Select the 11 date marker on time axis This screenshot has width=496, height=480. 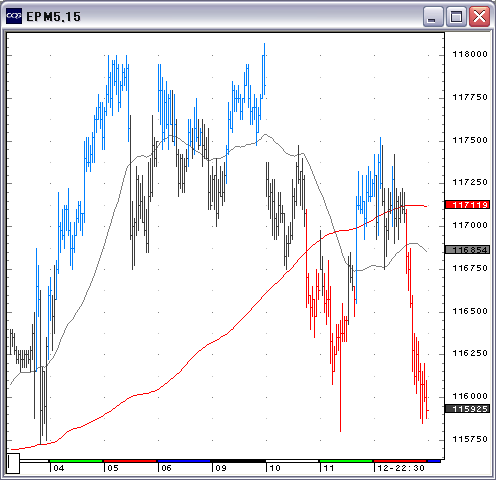329,468
